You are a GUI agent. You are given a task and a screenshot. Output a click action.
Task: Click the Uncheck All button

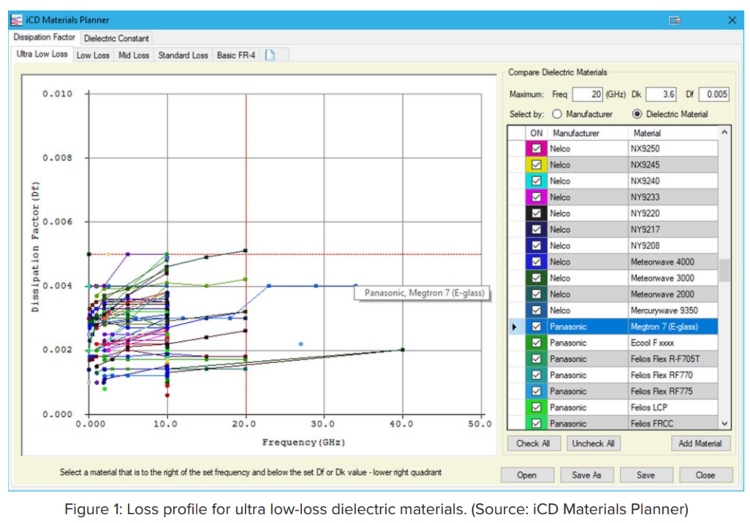point(593,444)
